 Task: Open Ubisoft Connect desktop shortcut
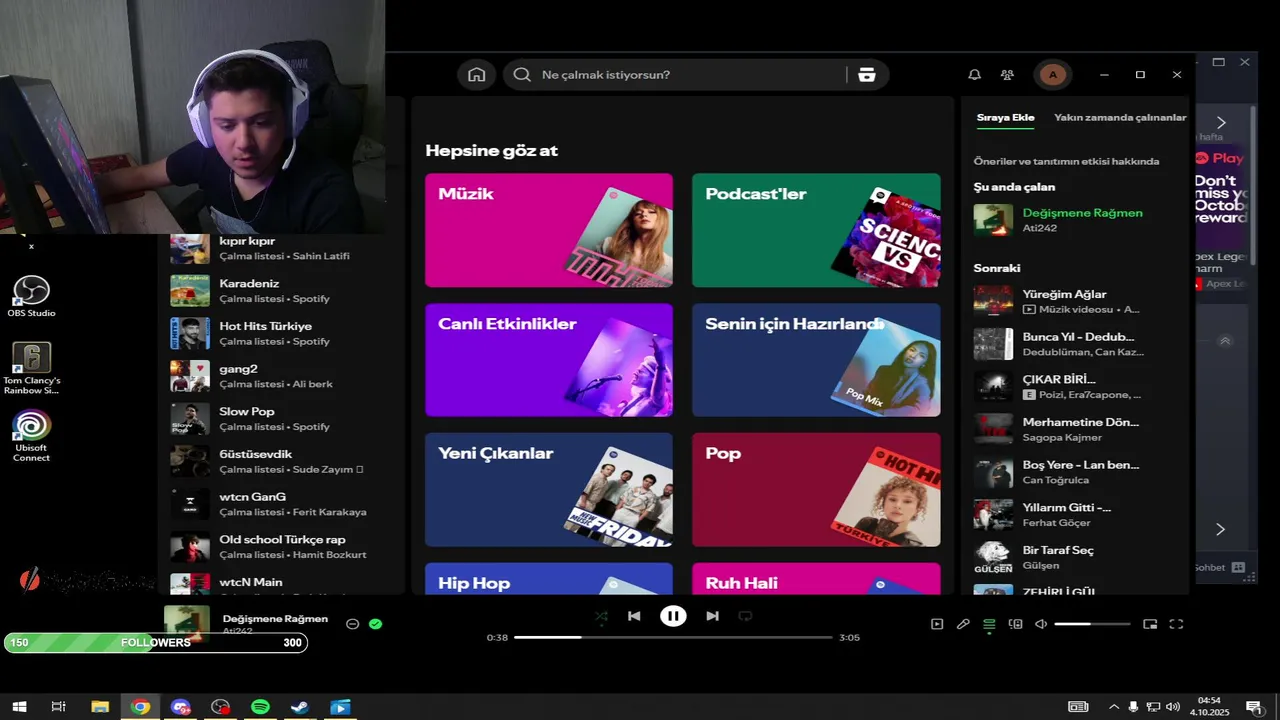tap(31, 436)
